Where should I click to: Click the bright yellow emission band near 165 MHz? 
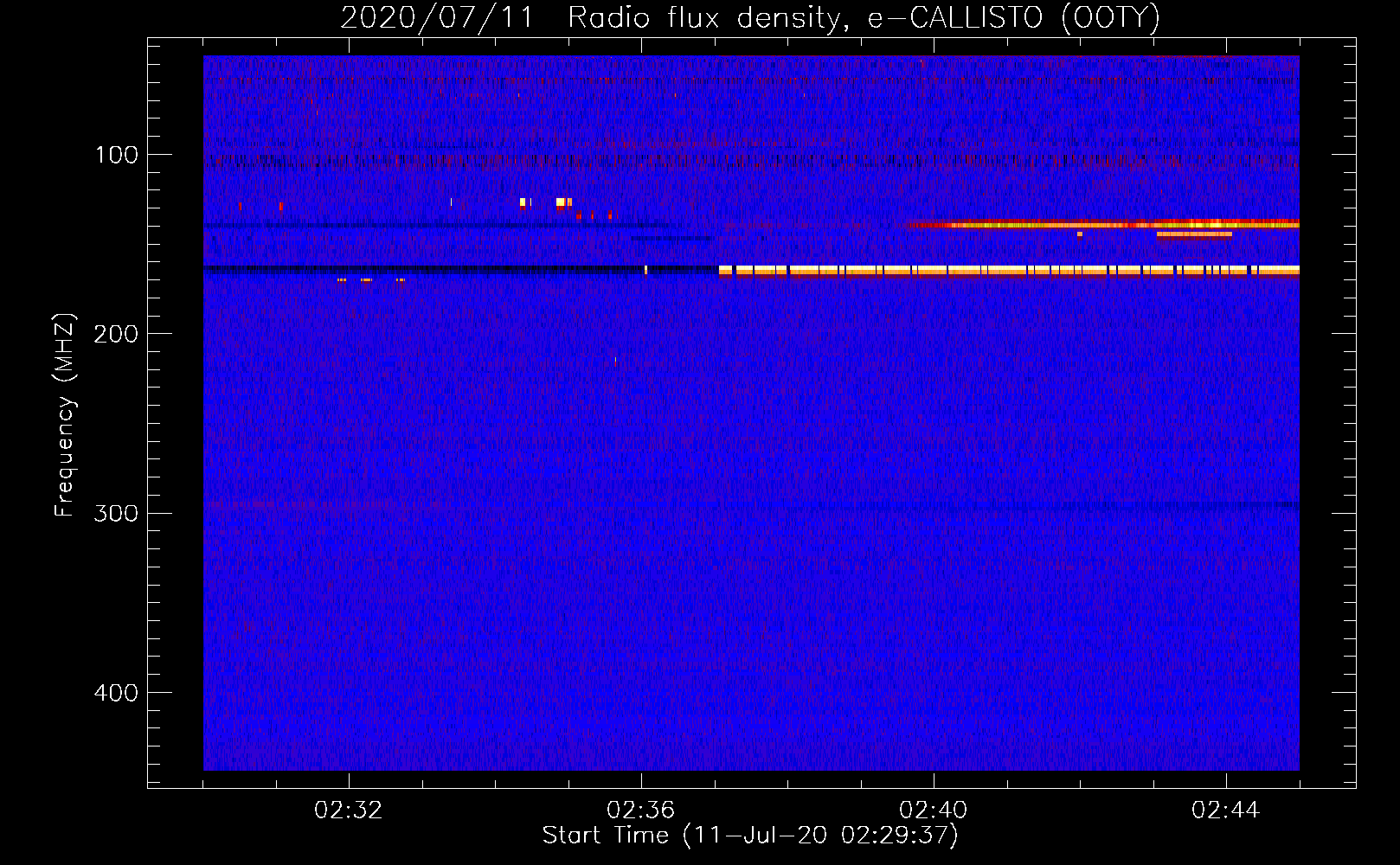coord(1009,270)
